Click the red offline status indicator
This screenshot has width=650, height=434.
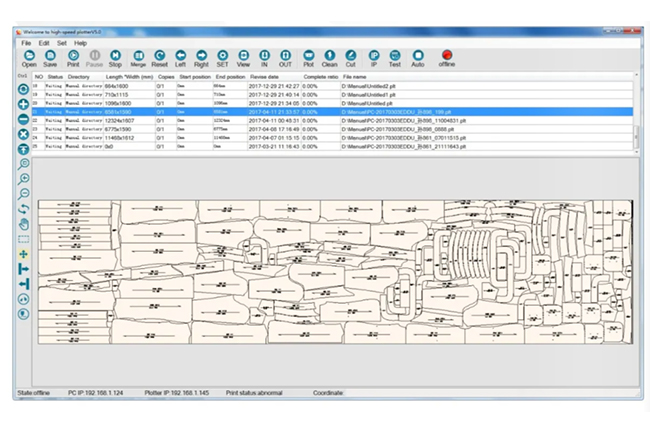[446, 57]
